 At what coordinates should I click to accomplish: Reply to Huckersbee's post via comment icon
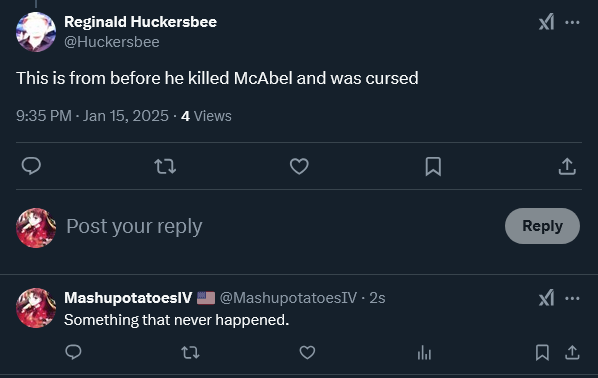(31, 166)
